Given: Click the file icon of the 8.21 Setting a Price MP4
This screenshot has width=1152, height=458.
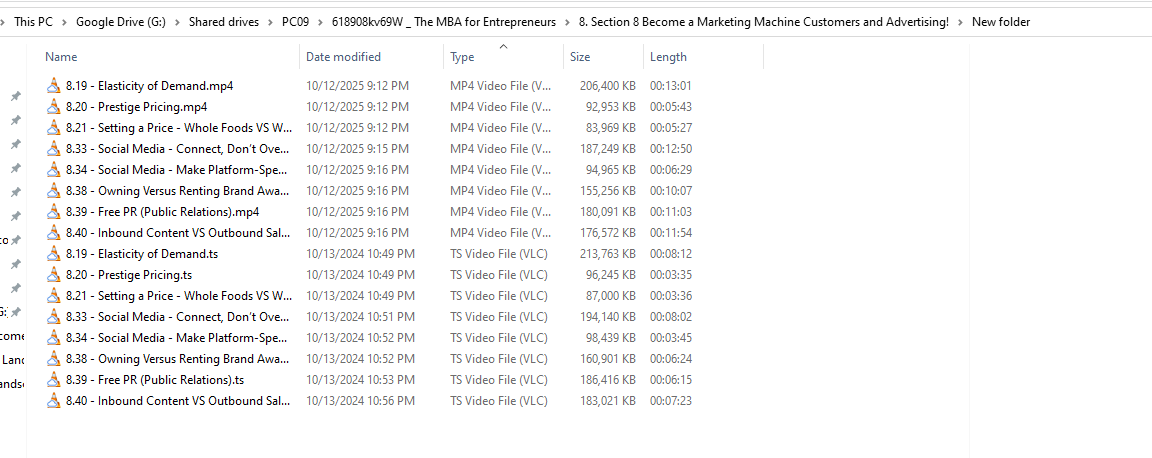Looking at the screenshot, I should click(x=54, y=128).
